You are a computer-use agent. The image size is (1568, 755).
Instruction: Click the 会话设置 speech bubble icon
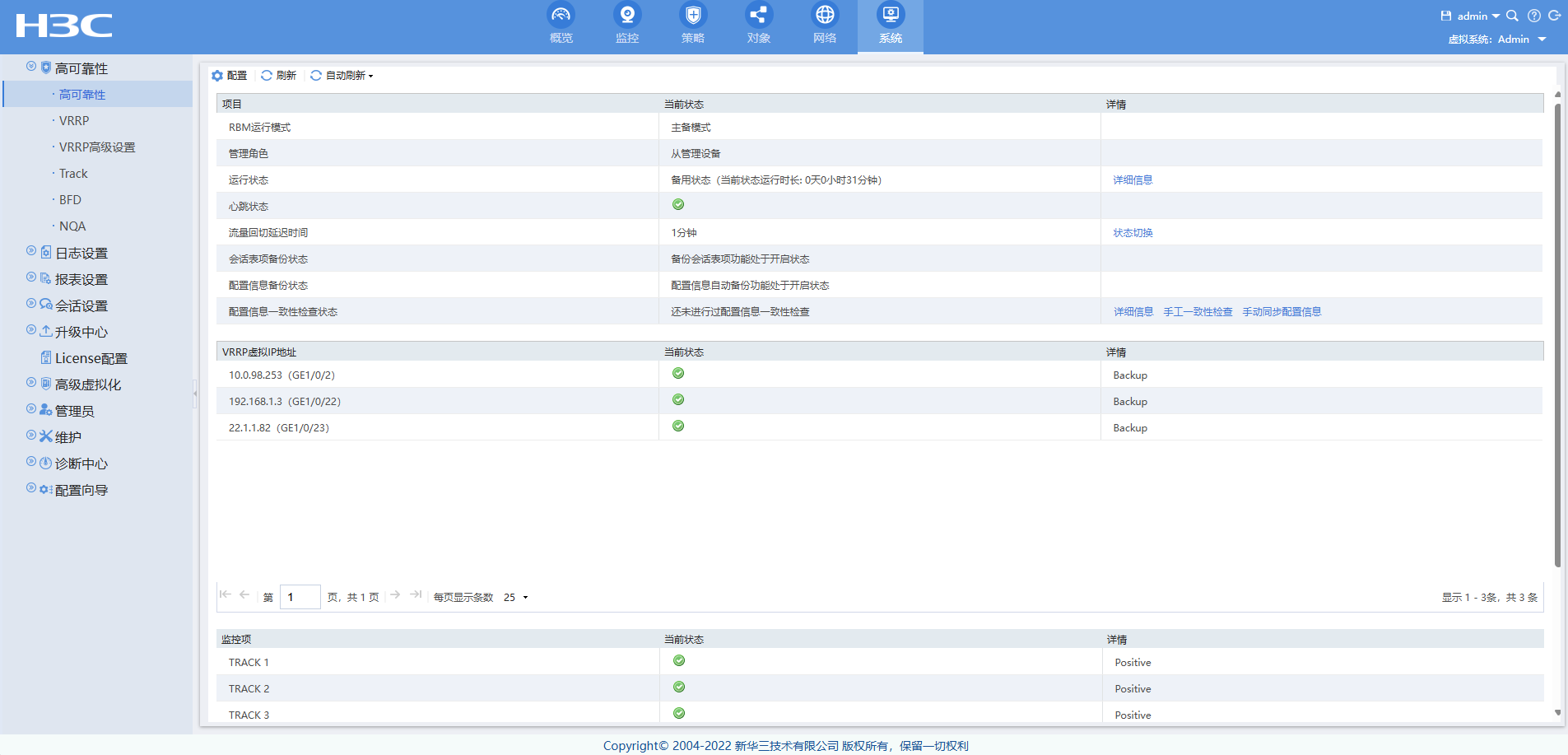[46, 305]
